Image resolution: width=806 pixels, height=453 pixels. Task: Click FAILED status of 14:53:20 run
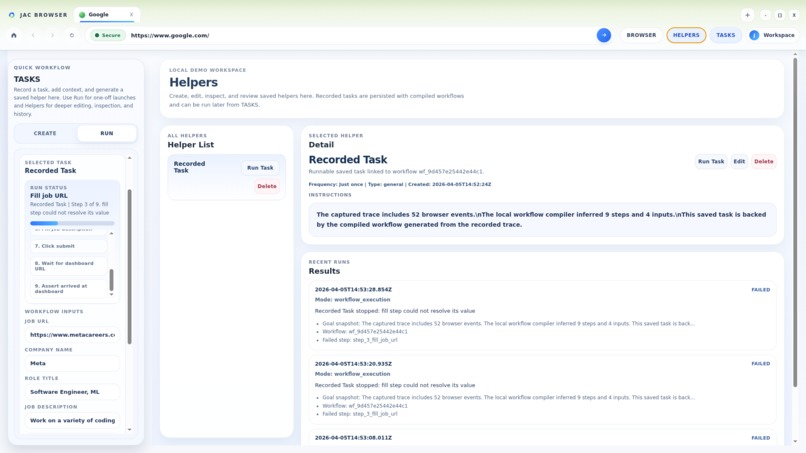click(760, 364)
